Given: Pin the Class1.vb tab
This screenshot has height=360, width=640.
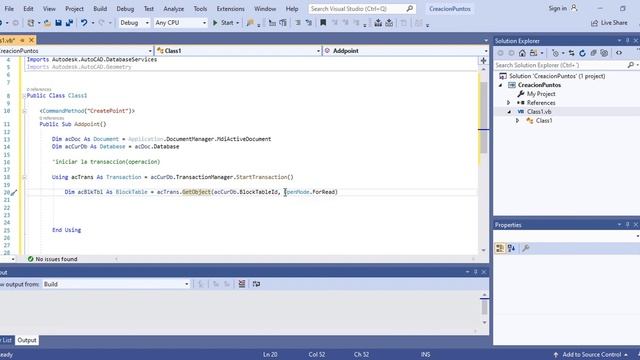Looking at the screenshot, I should tap(22, 40).
